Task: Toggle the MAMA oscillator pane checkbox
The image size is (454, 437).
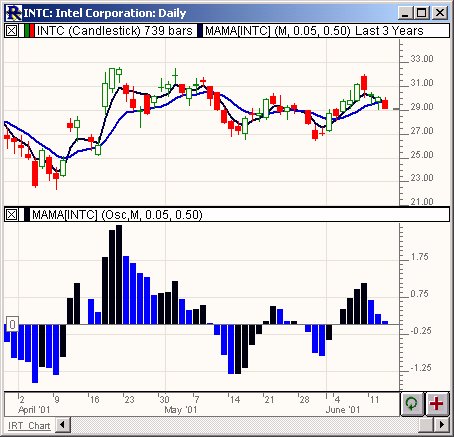Action: coord(12,215)
